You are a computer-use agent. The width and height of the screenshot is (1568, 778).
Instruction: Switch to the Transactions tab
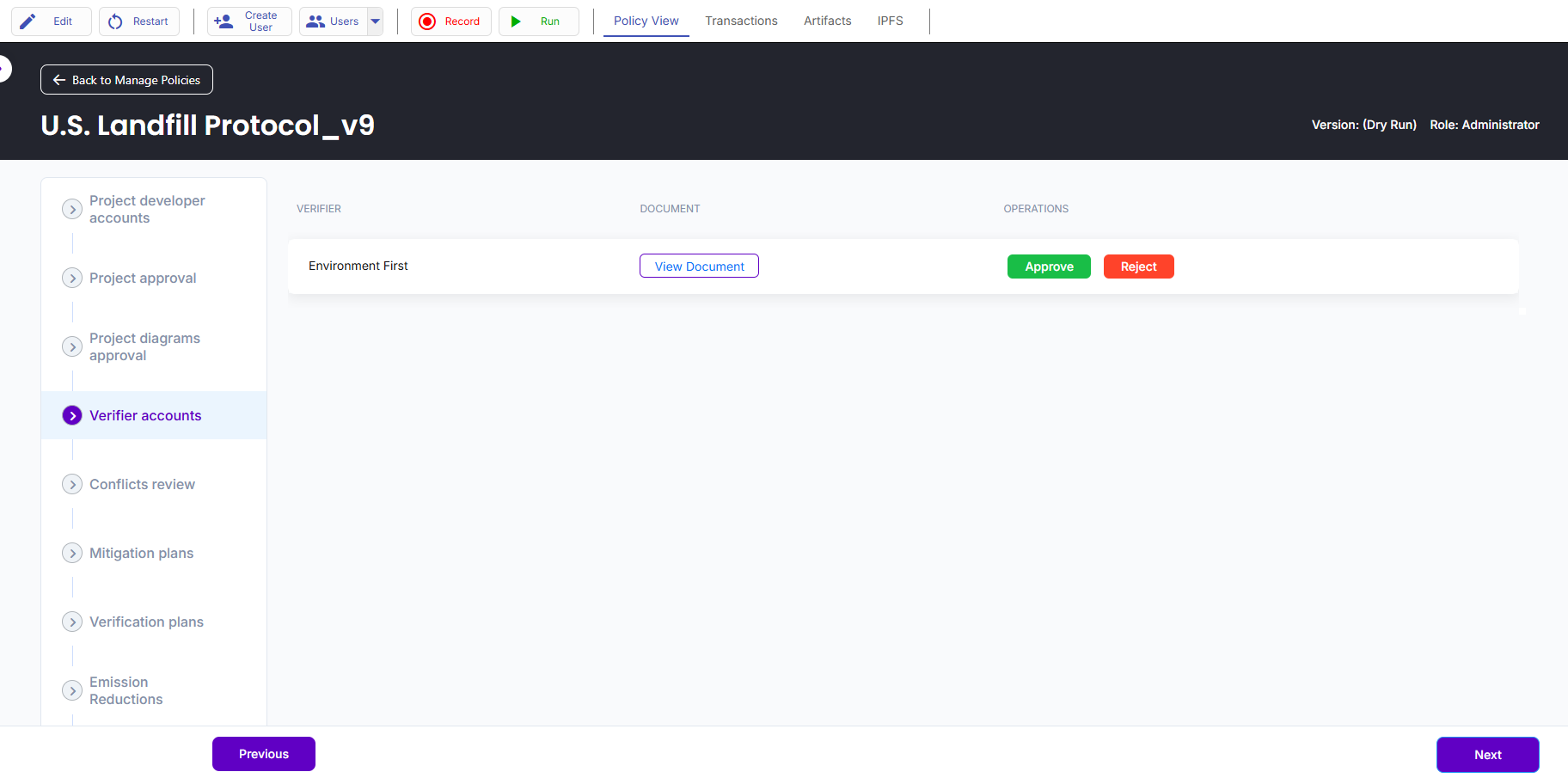741,21
